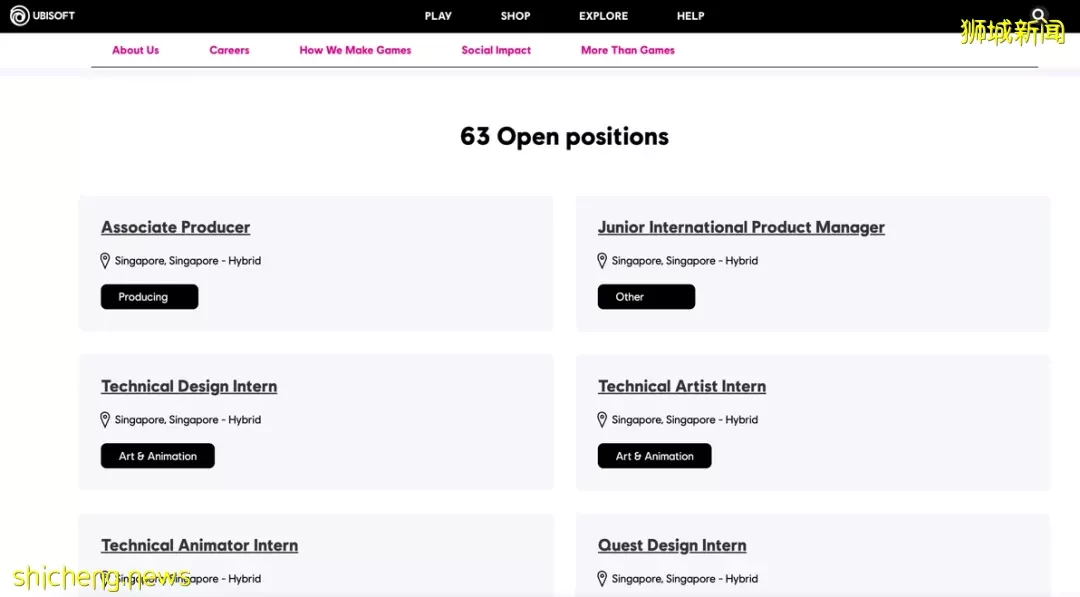The image size is (1080, 597).
Task: Open Social Impact tab
Action: coord(496,50)
